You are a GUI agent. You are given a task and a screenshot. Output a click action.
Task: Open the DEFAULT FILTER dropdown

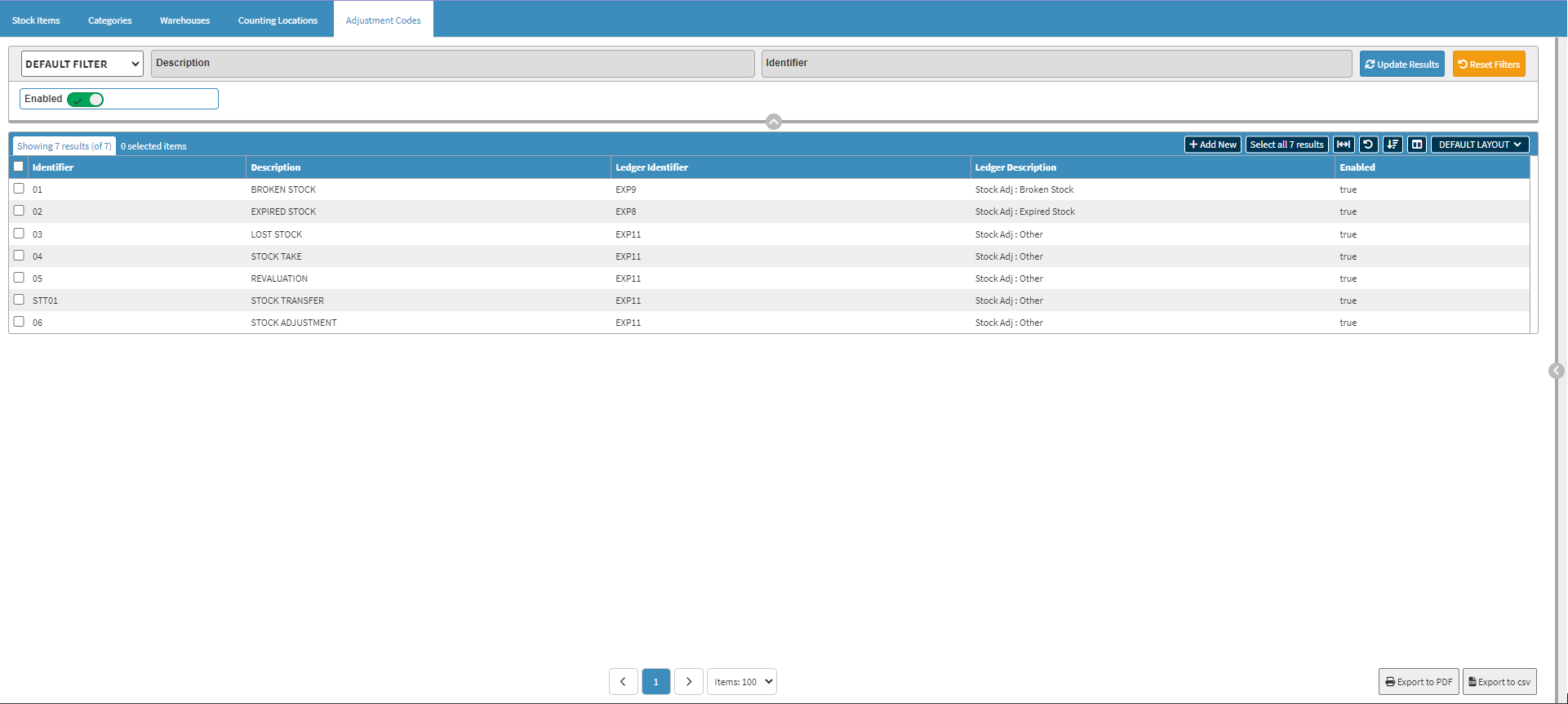(x=82, y=64)
